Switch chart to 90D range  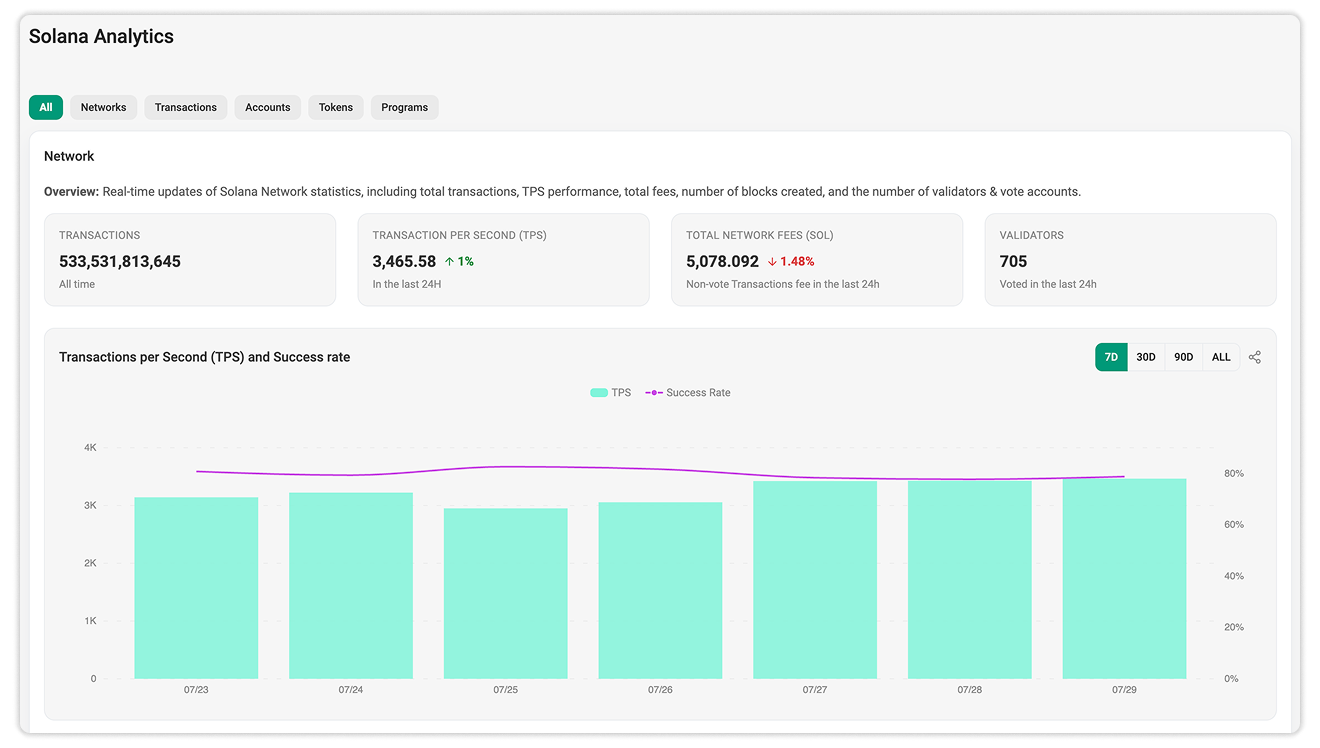pos(1184,357)
